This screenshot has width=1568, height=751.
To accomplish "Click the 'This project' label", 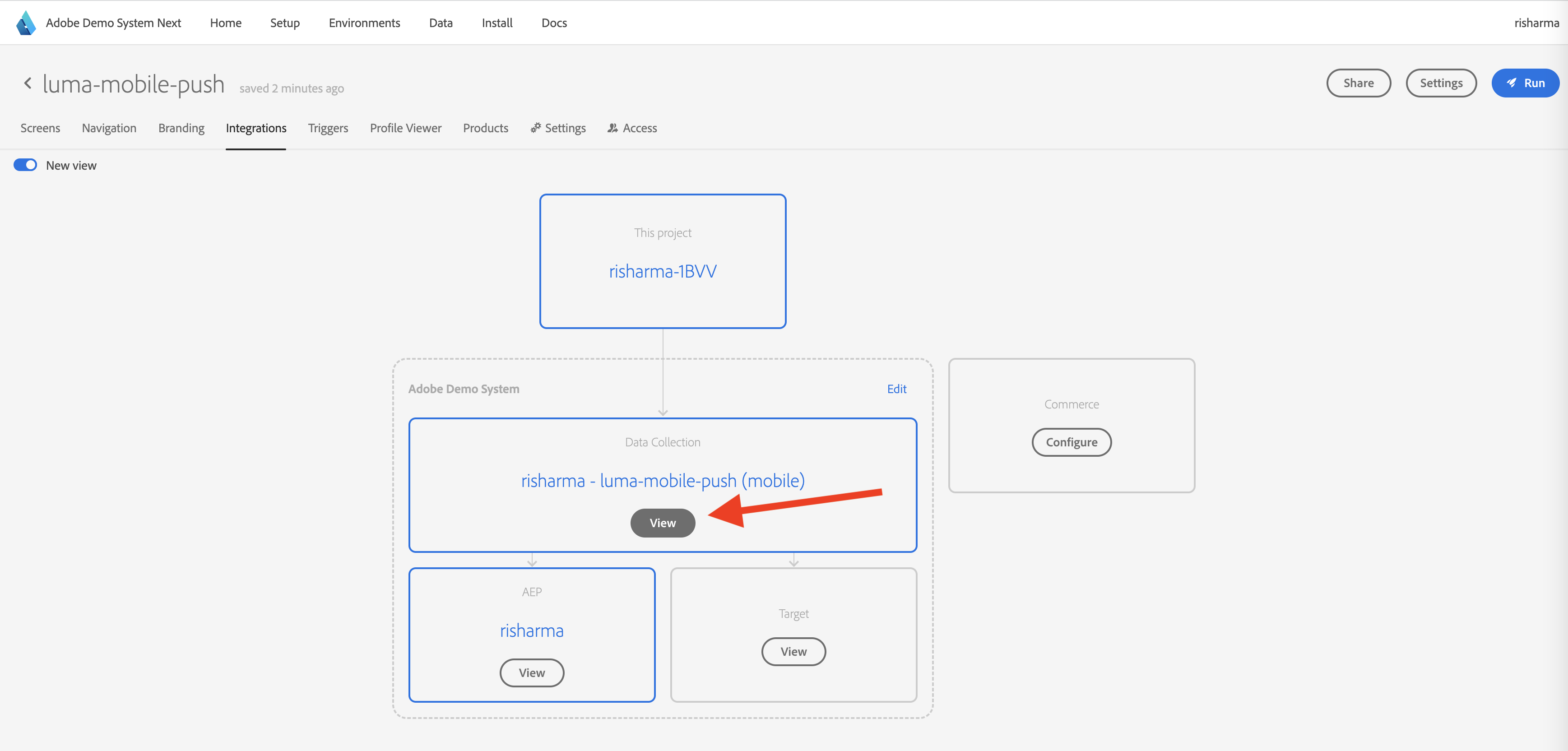I will pyautogui.click(x=663, y=232).
